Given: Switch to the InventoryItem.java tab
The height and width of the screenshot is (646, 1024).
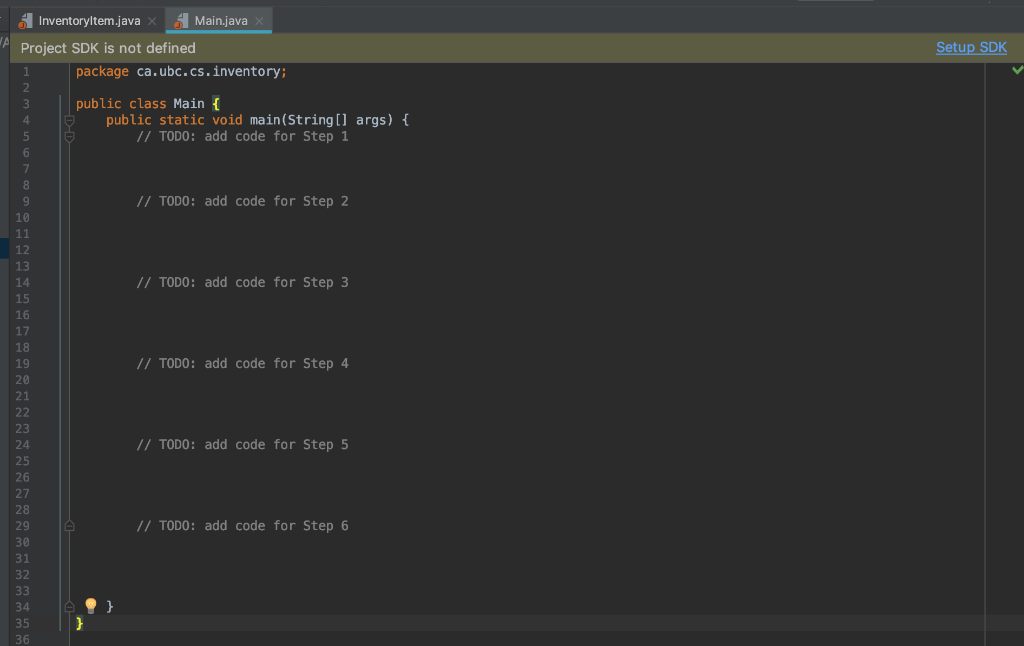Looking at the screenshot, I should [x=89, y=21].
